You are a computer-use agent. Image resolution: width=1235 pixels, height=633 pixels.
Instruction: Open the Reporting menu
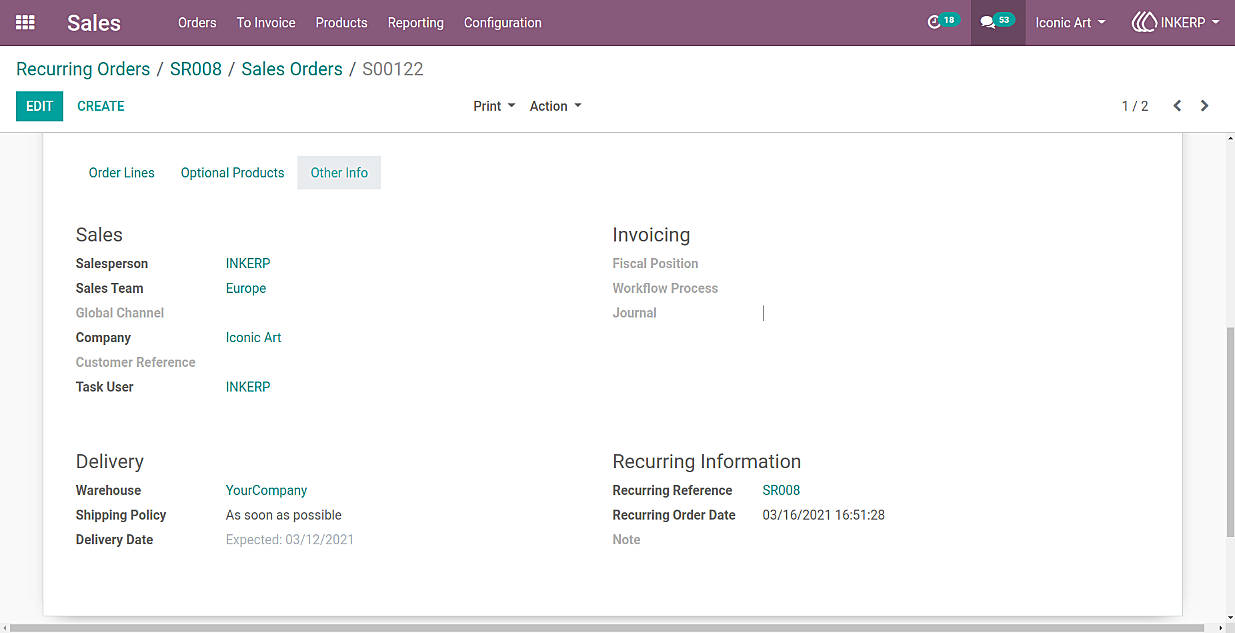point(416,22)
